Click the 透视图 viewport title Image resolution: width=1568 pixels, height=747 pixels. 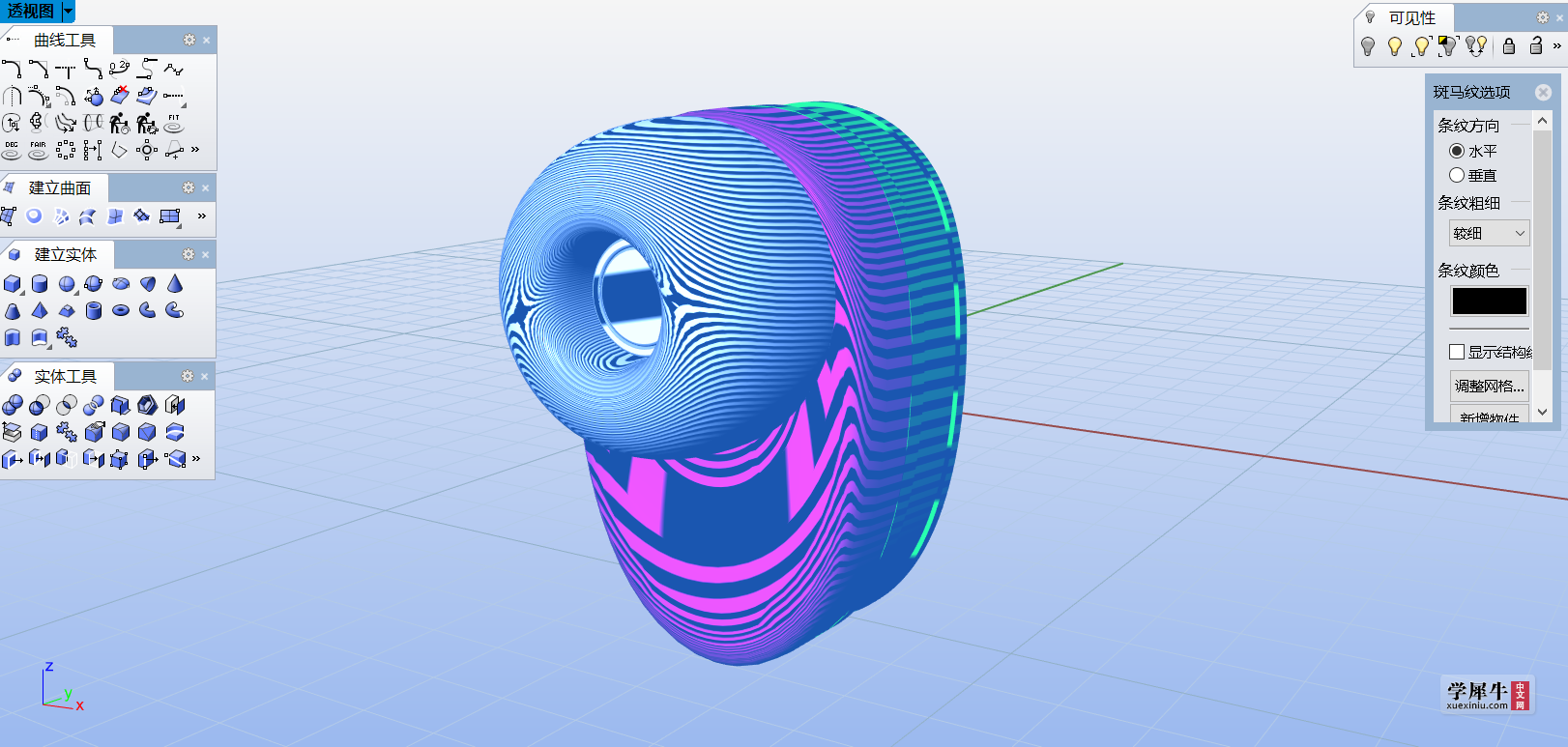[x=31, y=11]
